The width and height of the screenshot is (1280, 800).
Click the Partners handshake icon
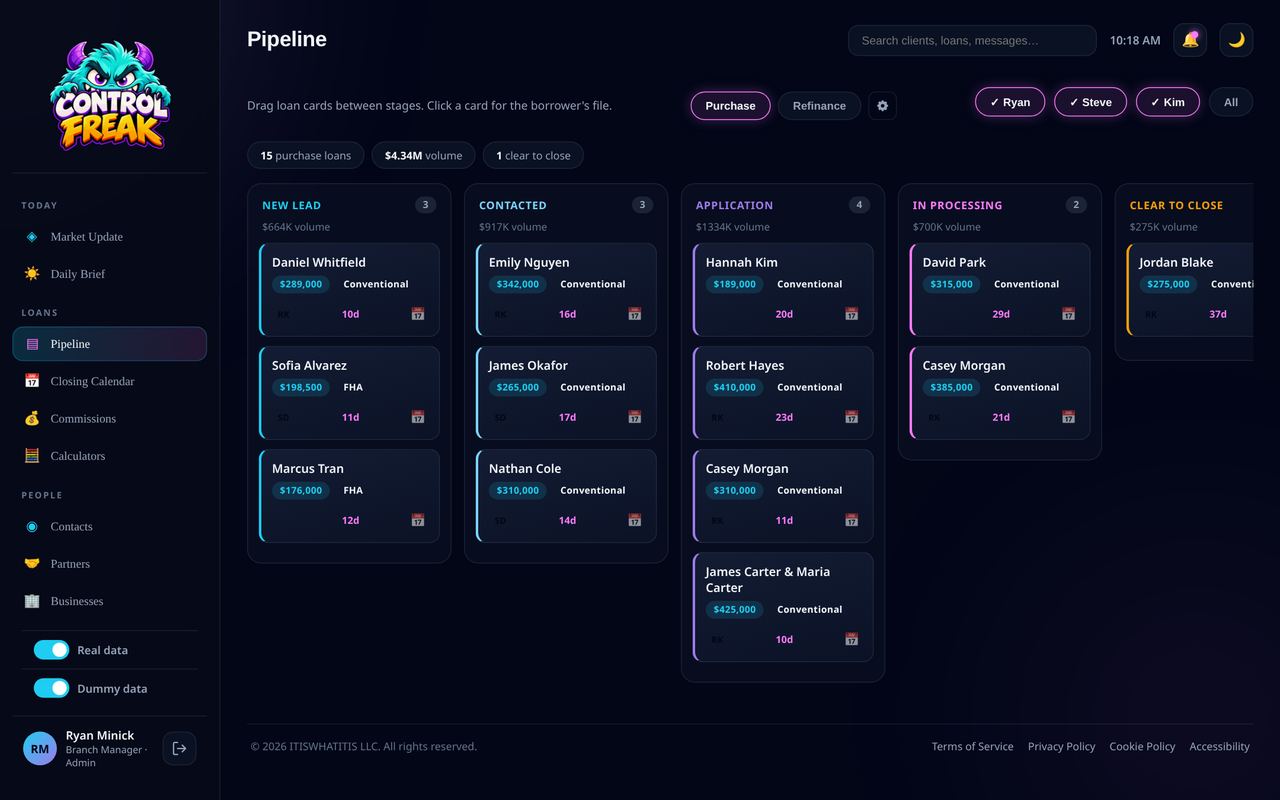coord(32,564)
